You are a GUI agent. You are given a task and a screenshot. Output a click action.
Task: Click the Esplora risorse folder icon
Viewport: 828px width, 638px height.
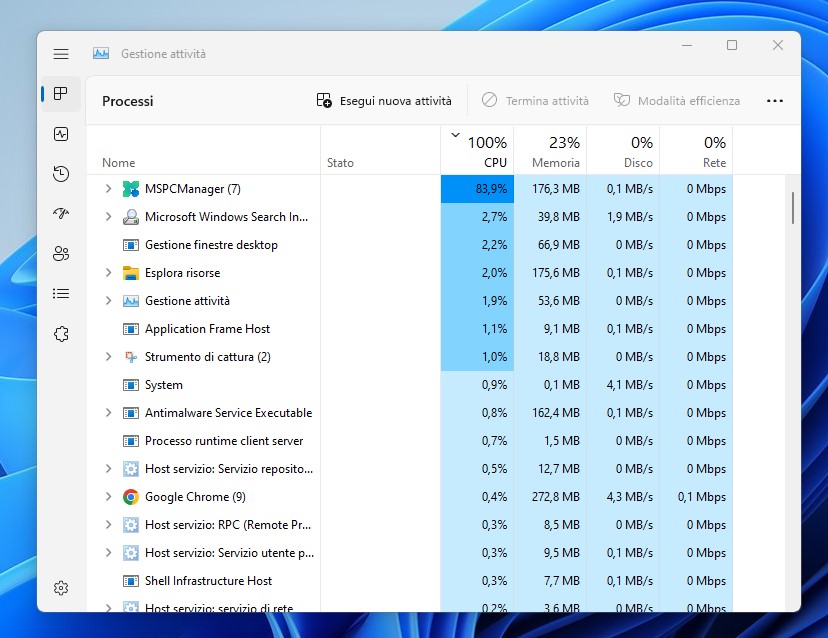coord(130,273)
